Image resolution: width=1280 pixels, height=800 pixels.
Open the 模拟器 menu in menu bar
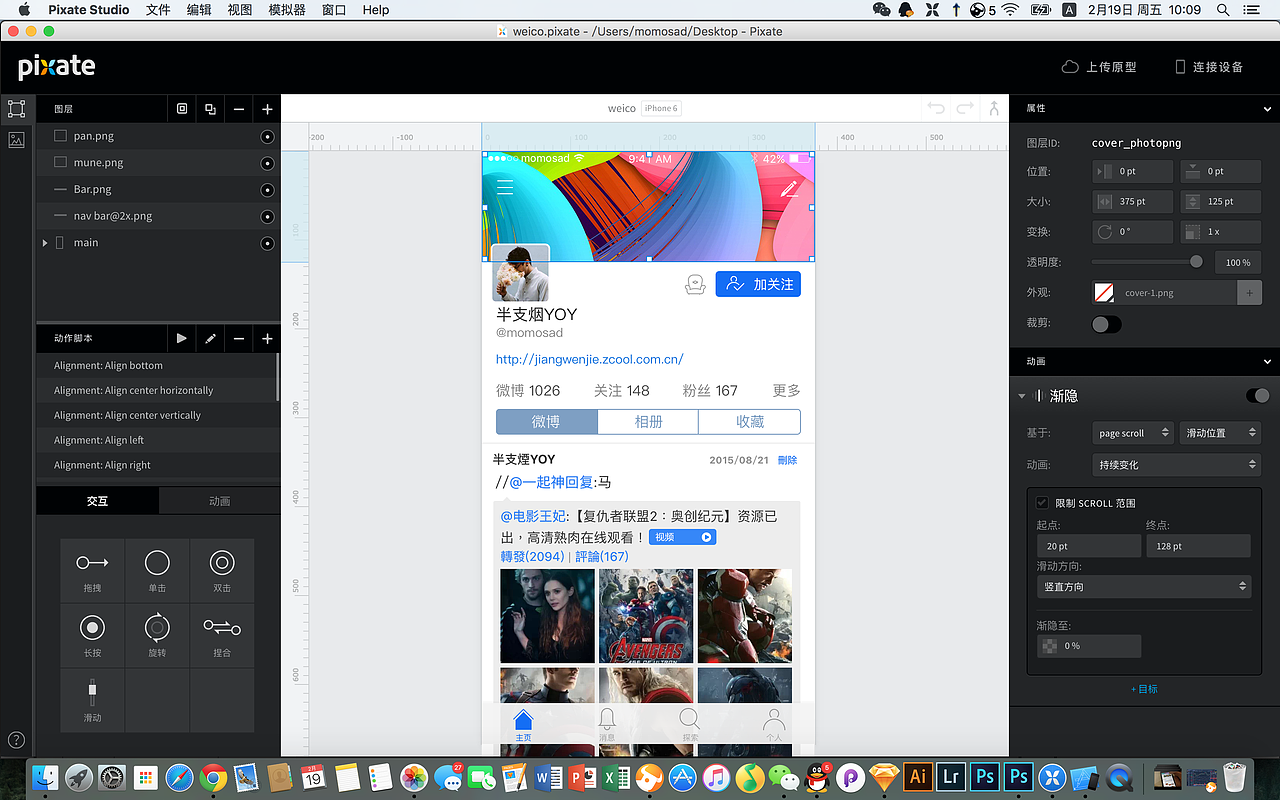tap(287, 10)
